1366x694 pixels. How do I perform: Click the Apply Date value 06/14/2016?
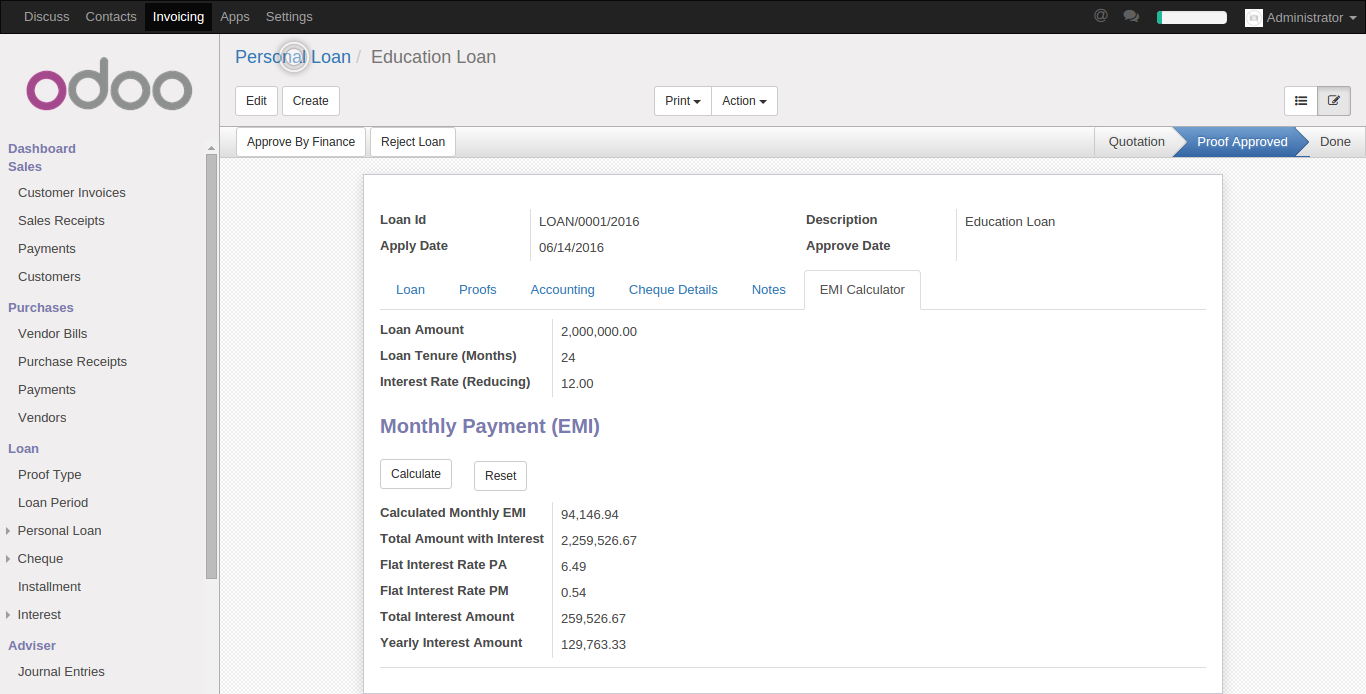pos(571,248)
